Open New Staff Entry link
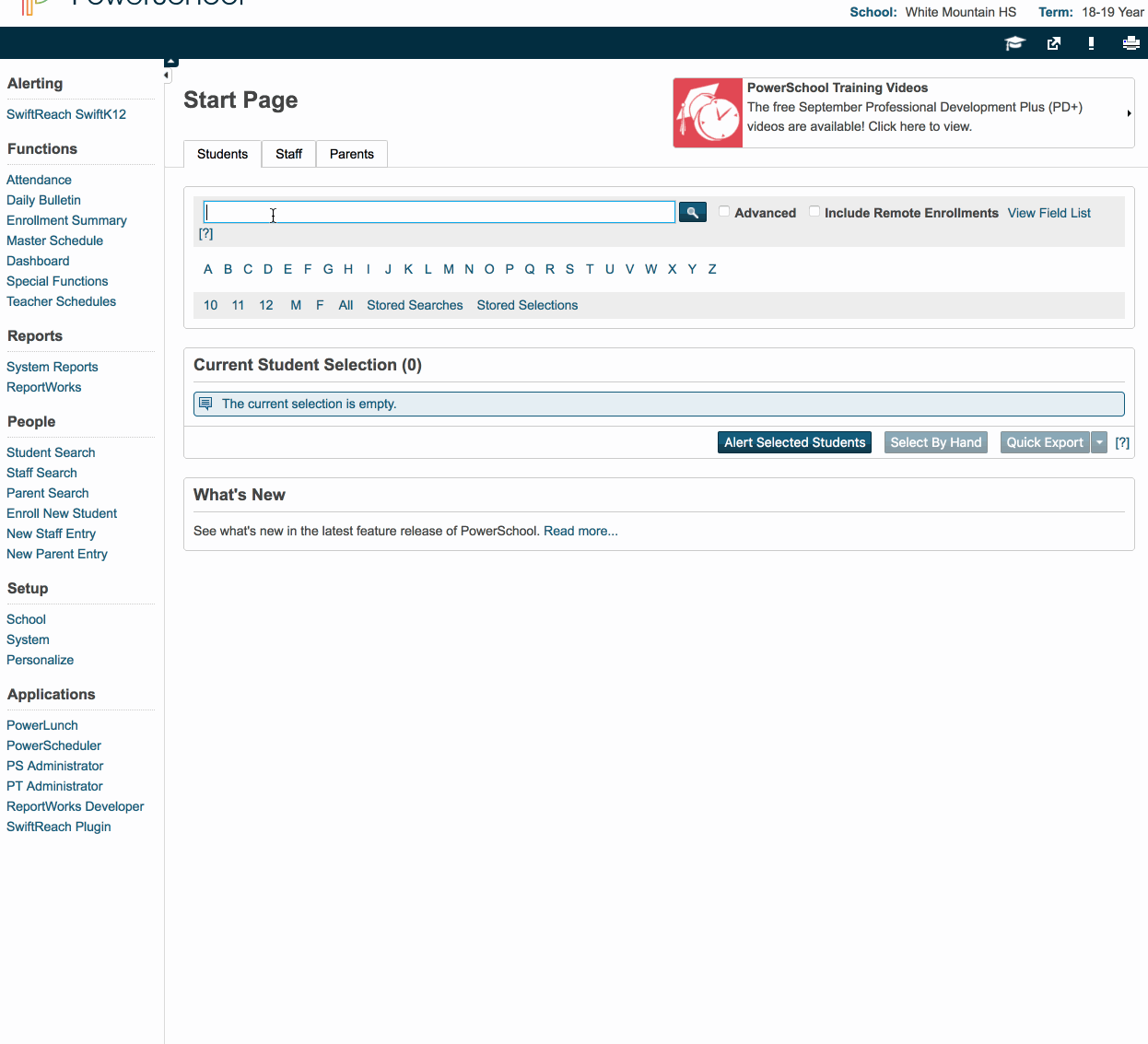The width and height of the screenshot is (1148, 1044). coord(51,534)
